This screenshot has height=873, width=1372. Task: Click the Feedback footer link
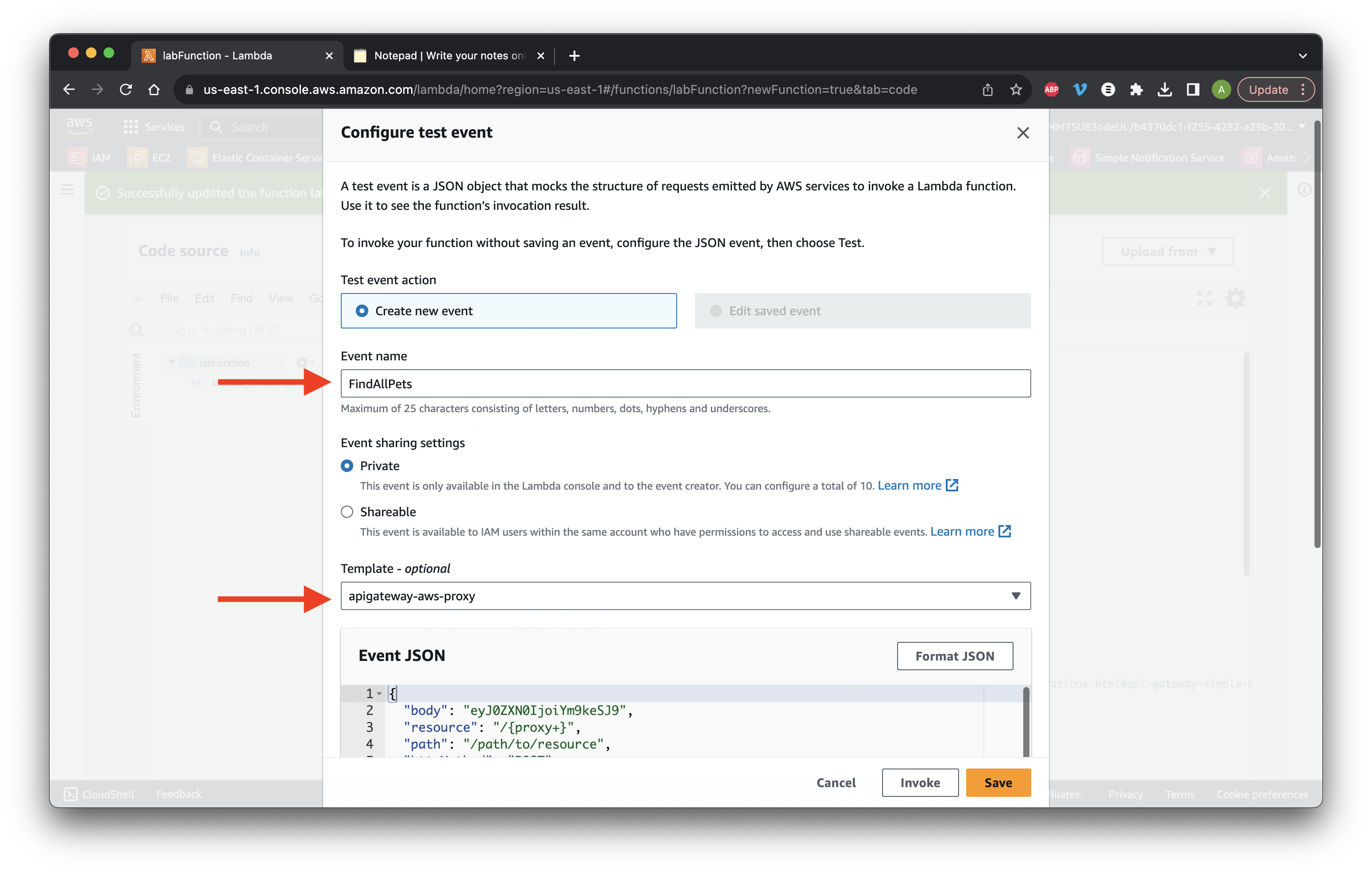(179, 794)
